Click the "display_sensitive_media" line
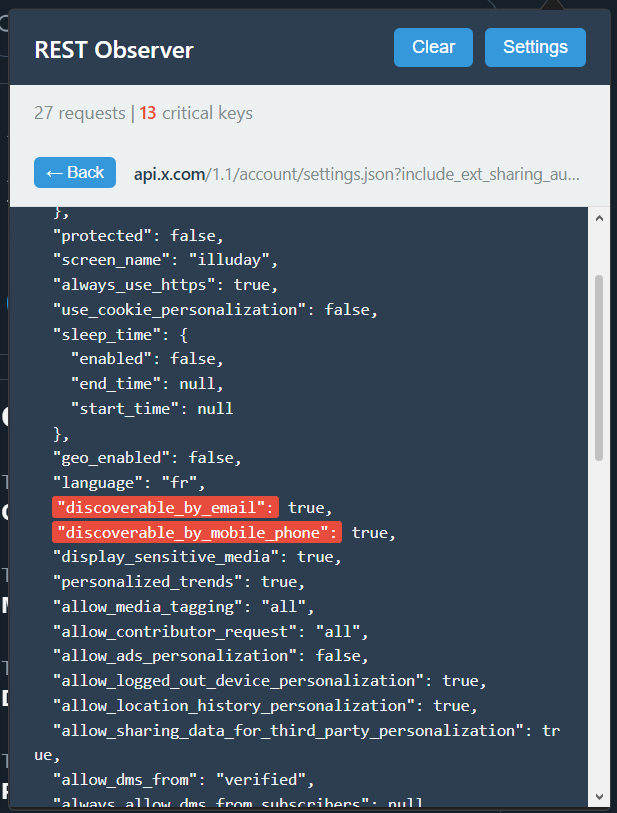 click(197, 557)
